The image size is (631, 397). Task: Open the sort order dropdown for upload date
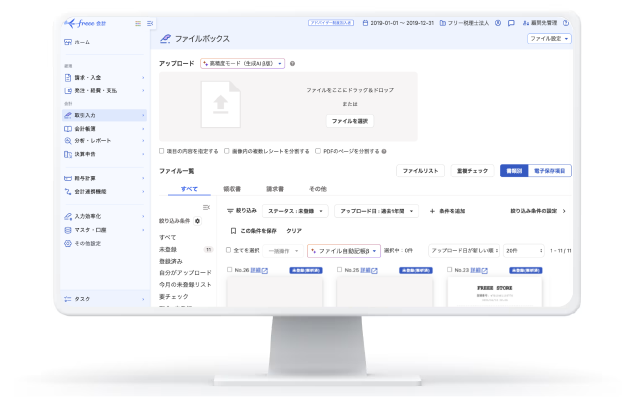click(464, 251)
